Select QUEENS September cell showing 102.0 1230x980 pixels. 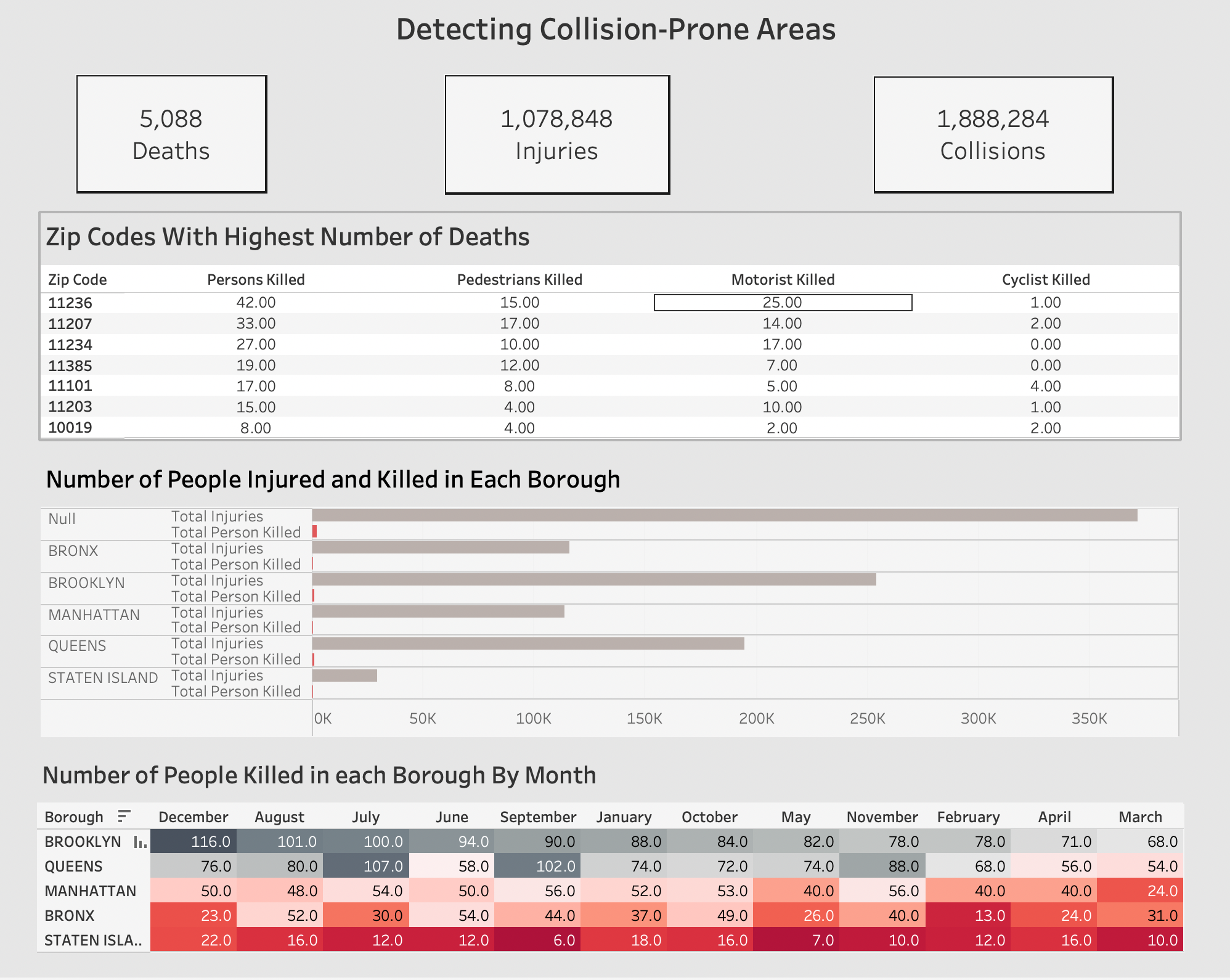click(x=538, y=866)
